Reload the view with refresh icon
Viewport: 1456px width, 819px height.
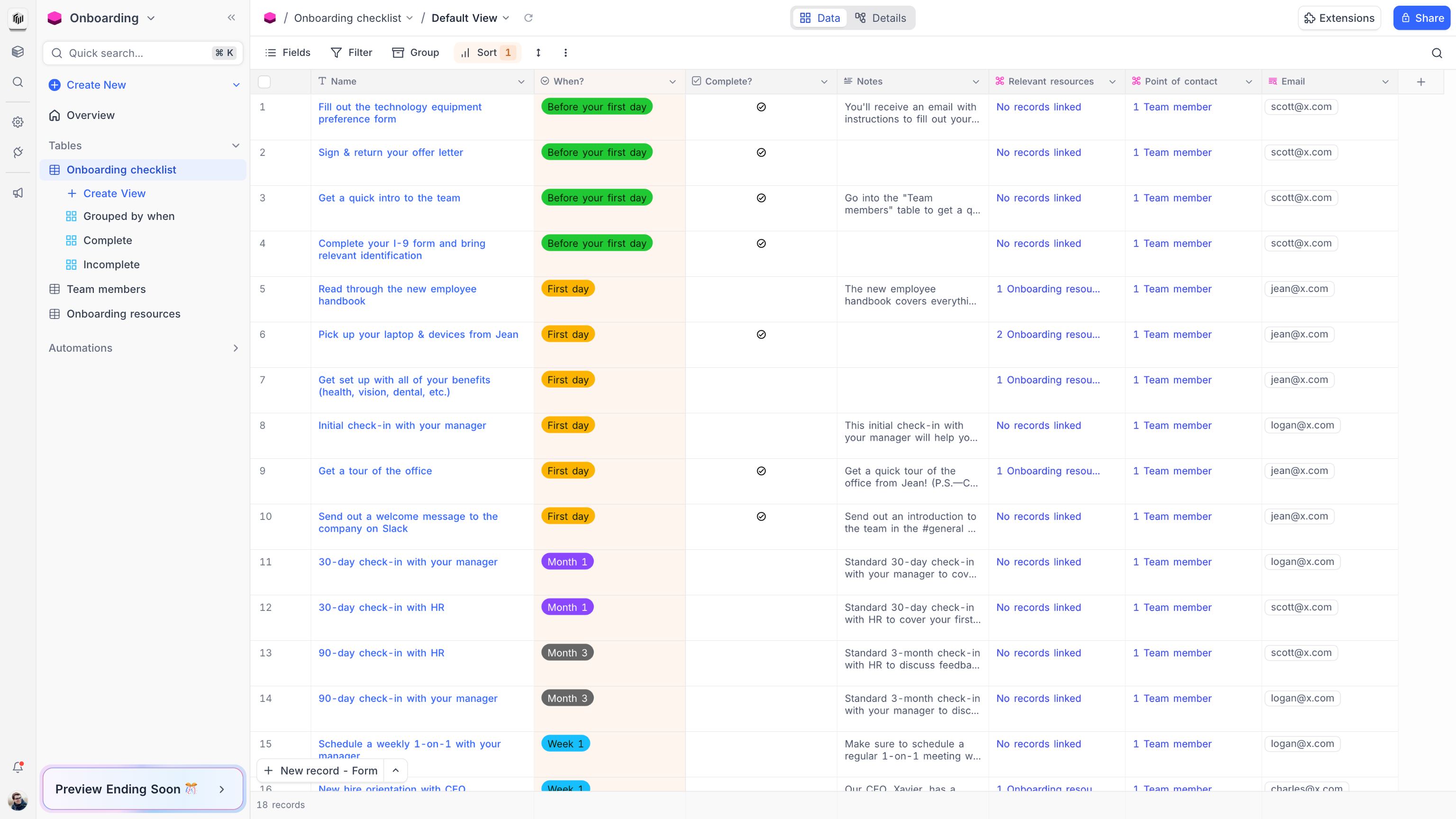pyautogui.click(x=528, y=18)
